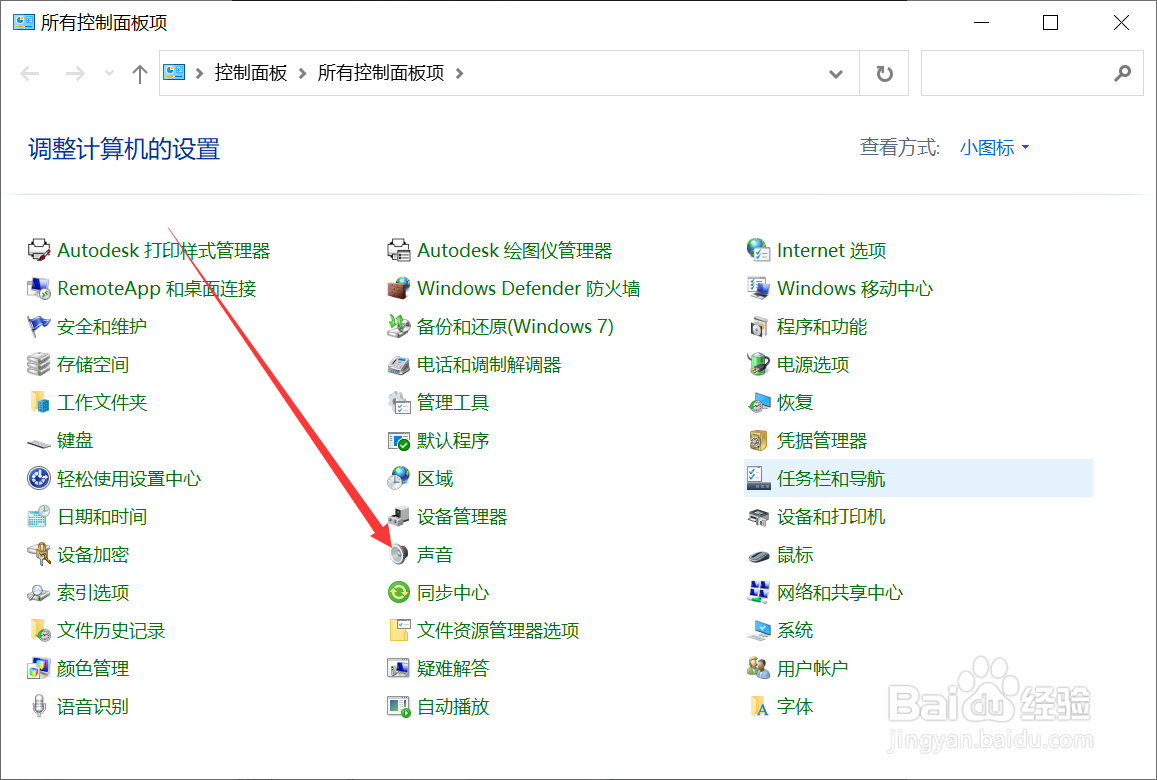
Task: Open the 声音 speaker icon
Action: click(398, 554)
